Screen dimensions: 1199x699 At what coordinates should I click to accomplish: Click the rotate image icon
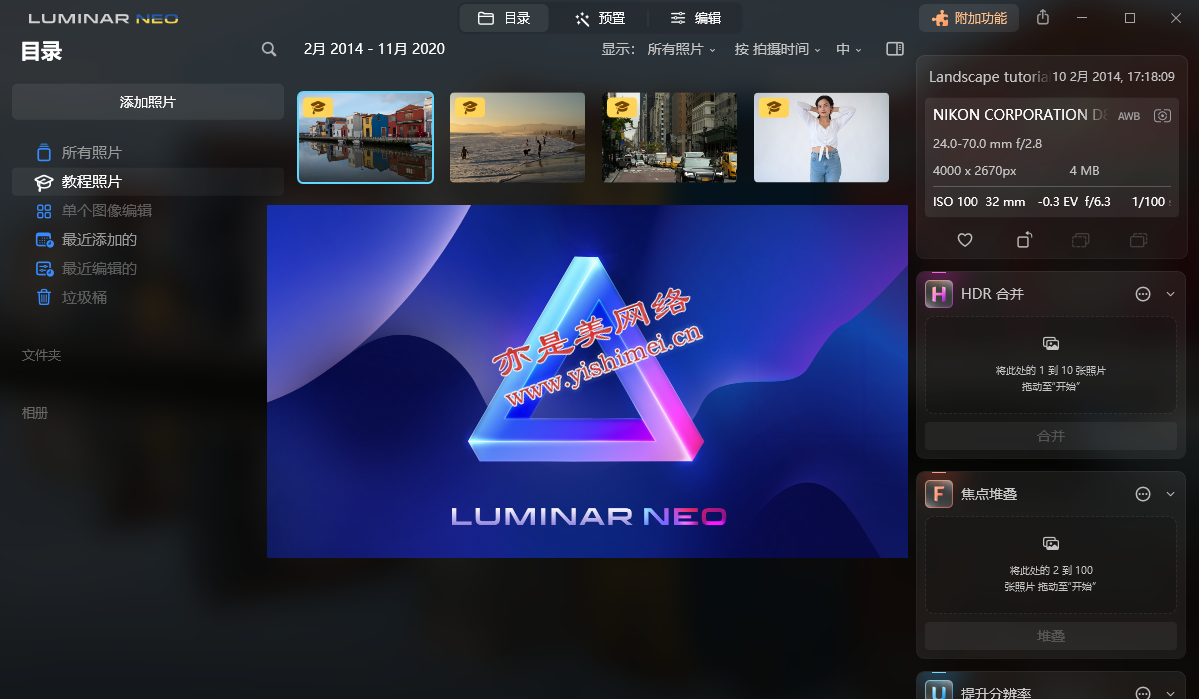(x=1024, y=240)
